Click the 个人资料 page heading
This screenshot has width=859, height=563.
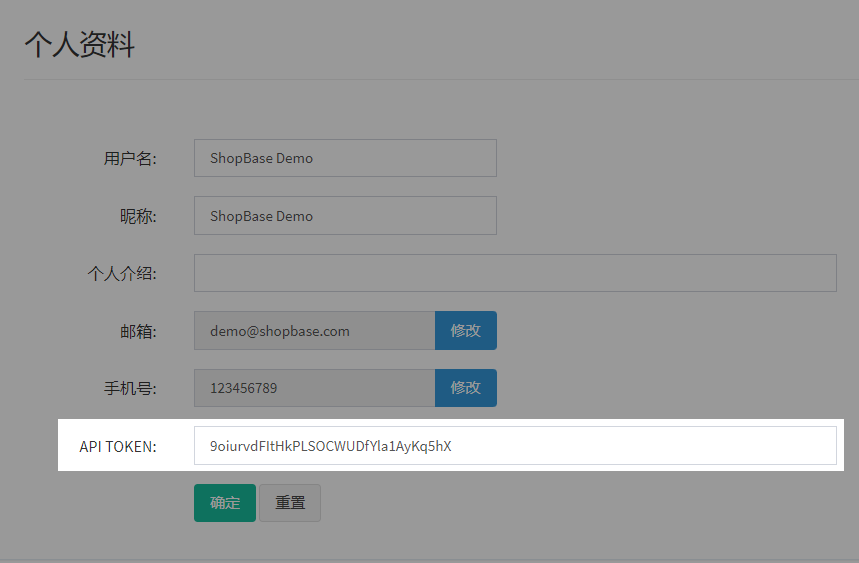click(79, 45)
